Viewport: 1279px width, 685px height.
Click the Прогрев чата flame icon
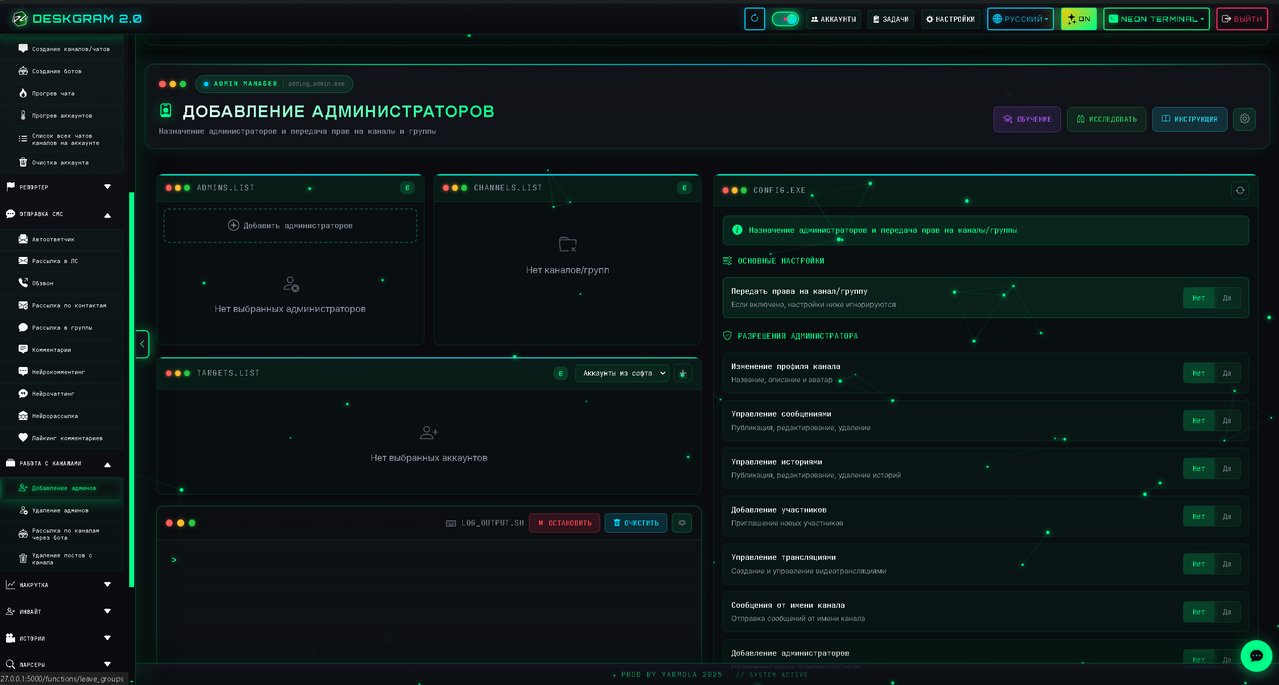pyautogui.click(x=23, y=93)
